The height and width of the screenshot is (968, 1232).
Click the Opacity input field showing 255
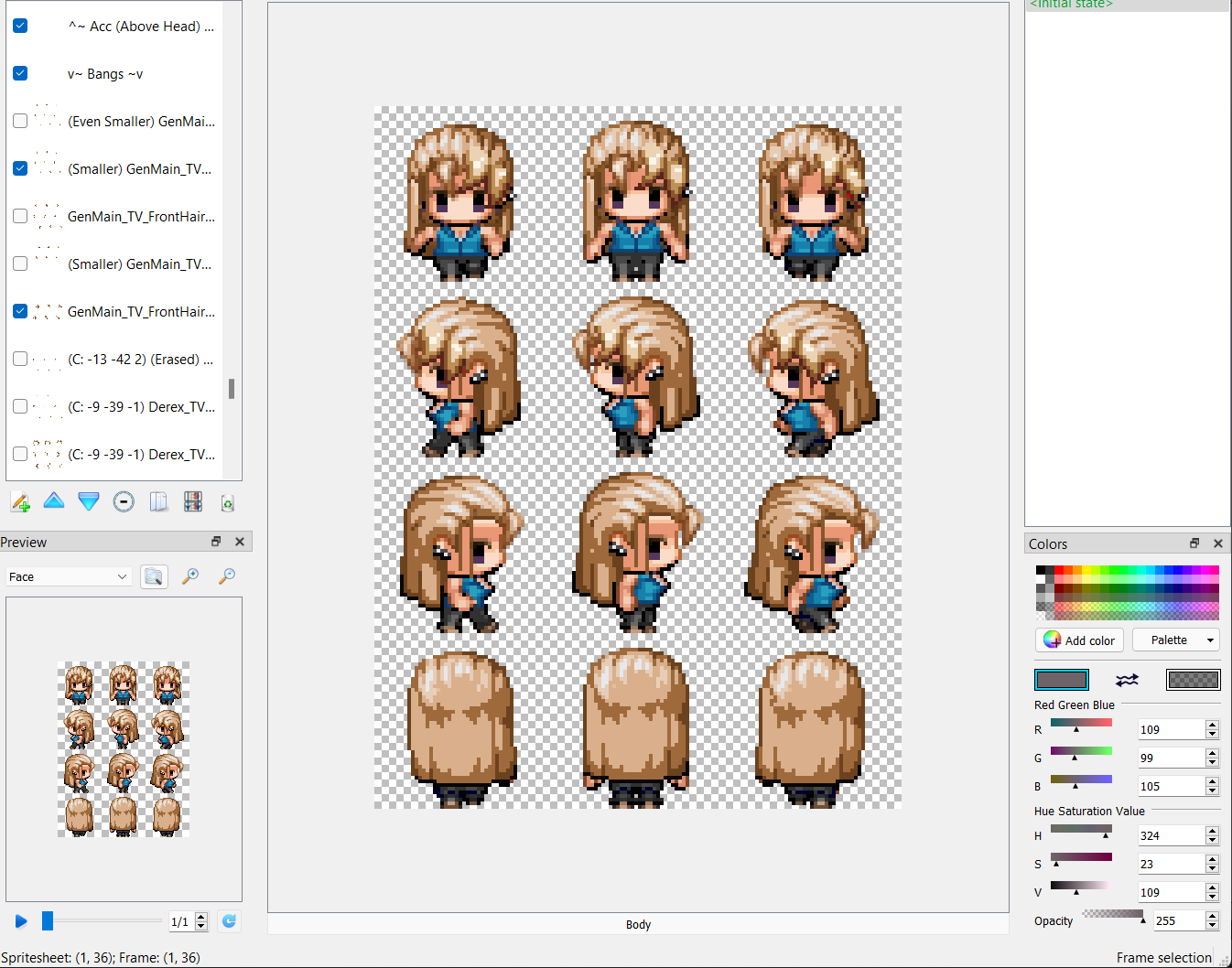[1180, 920]
